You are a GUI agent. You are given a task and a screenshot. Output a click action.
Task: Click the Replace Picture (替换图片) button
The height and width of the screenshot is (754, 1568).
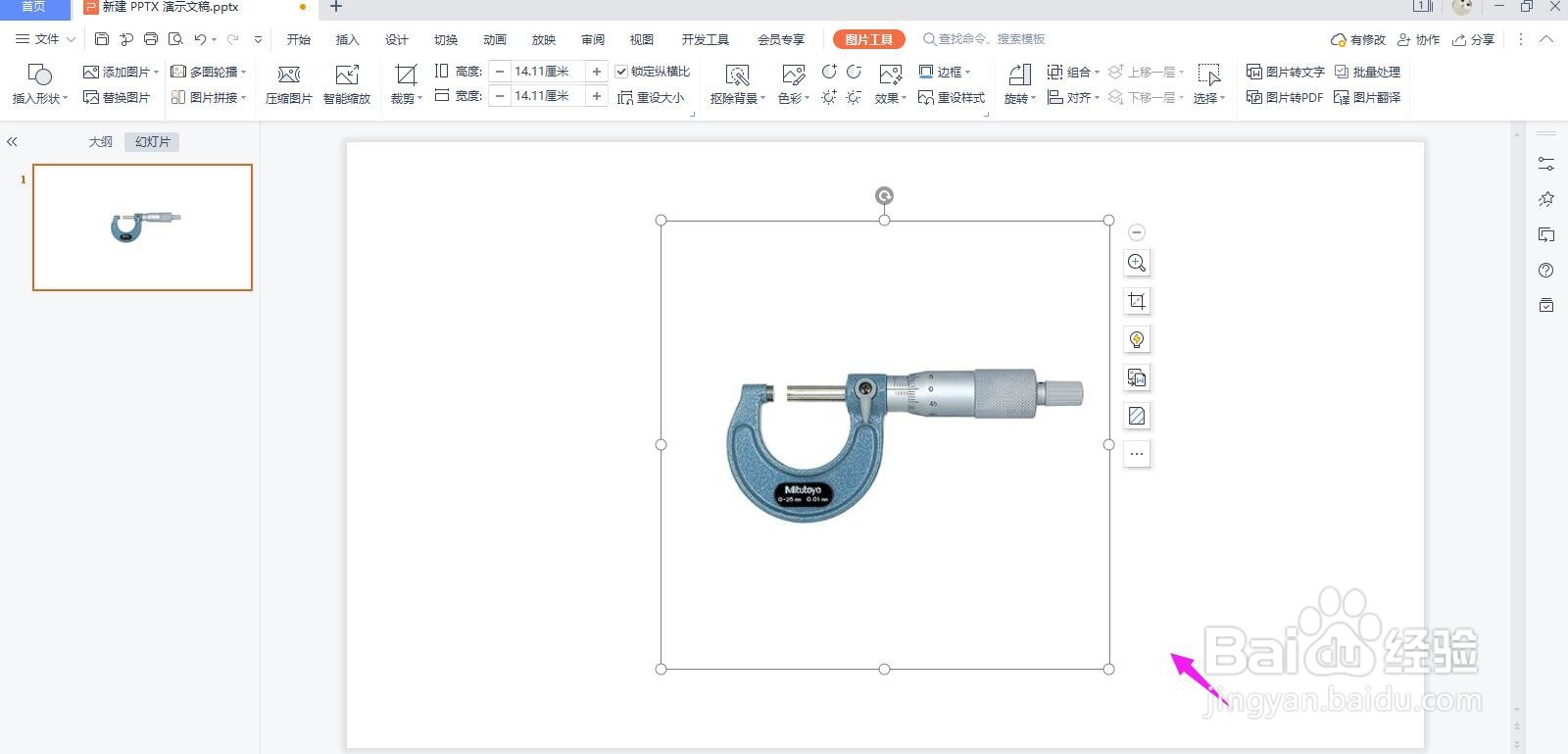point(117,97)
